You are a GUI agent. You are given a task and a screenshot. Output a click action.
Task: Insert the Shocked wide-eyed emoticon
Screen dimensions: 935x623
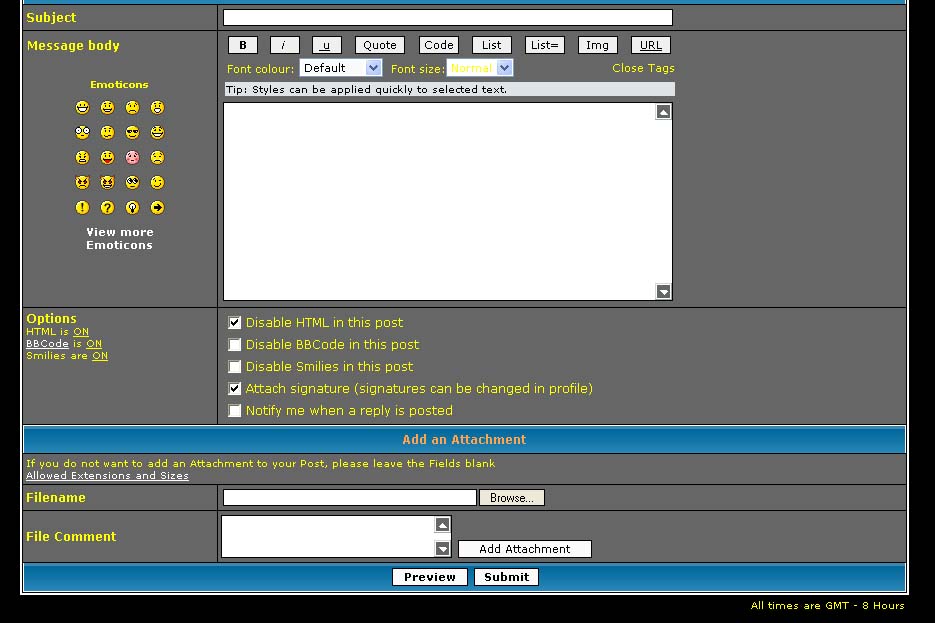tap(82, 132)
